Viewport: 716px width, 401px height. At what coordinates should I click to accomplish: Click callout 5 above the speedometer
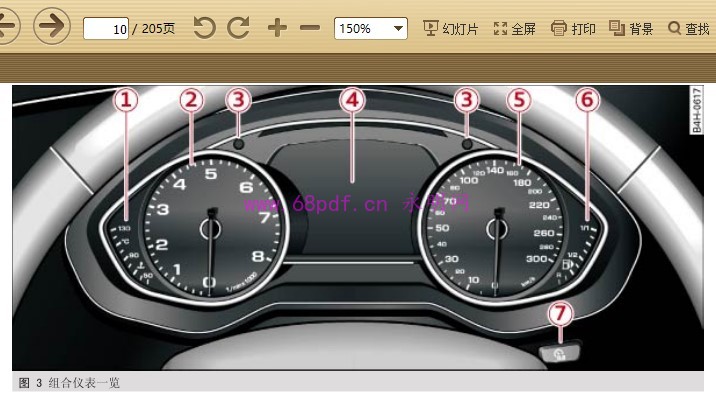(x=517, y=100)
